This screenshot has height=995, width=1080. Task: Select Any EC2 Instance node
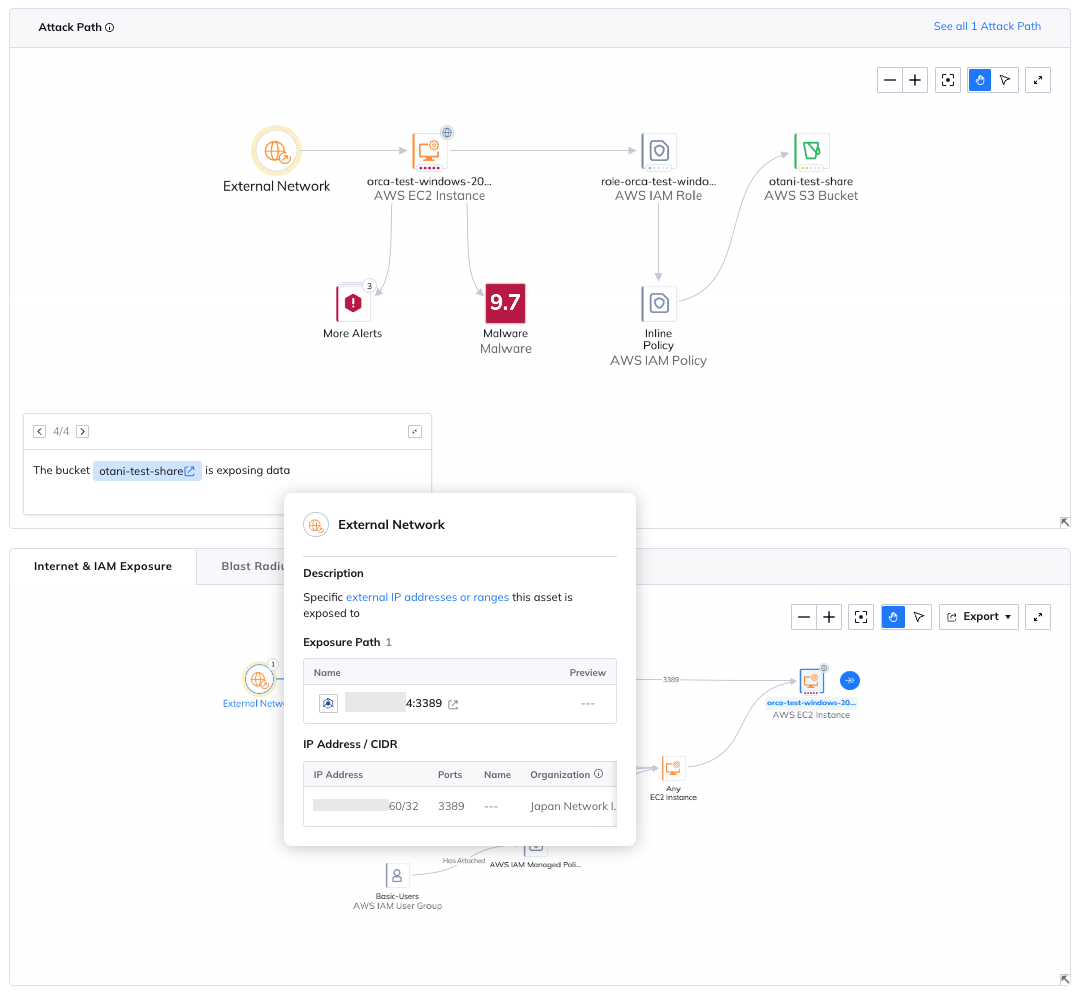(673, 768)
